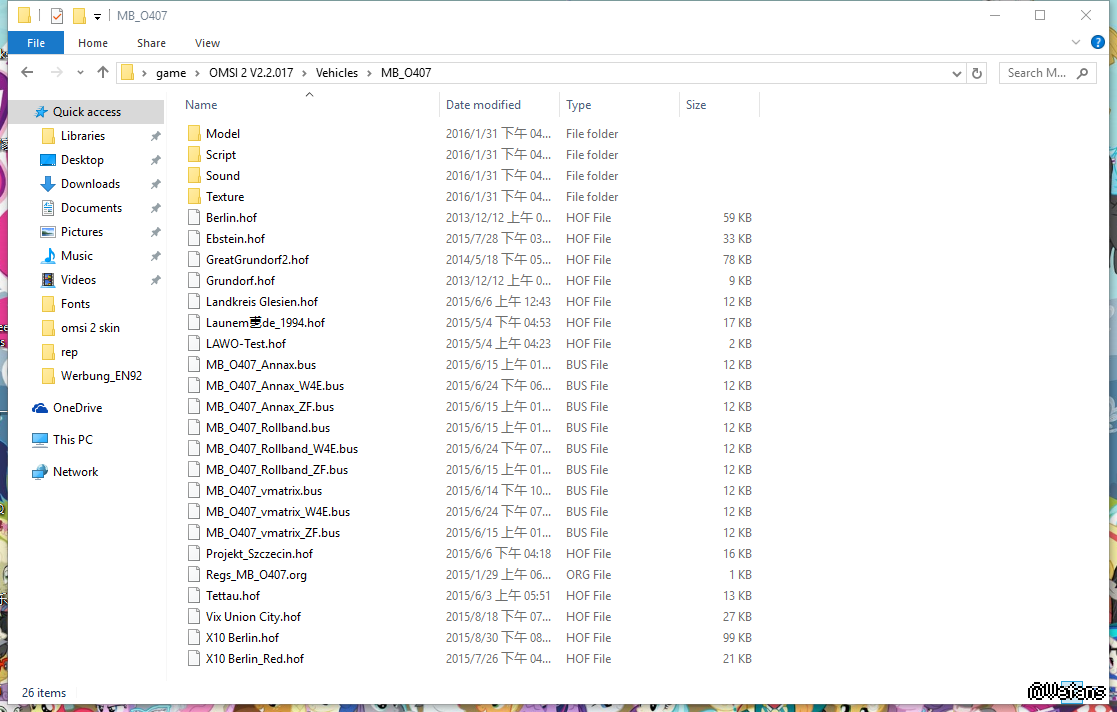
Task: Navigate back with the back arrow
Action: pos(27,73)
